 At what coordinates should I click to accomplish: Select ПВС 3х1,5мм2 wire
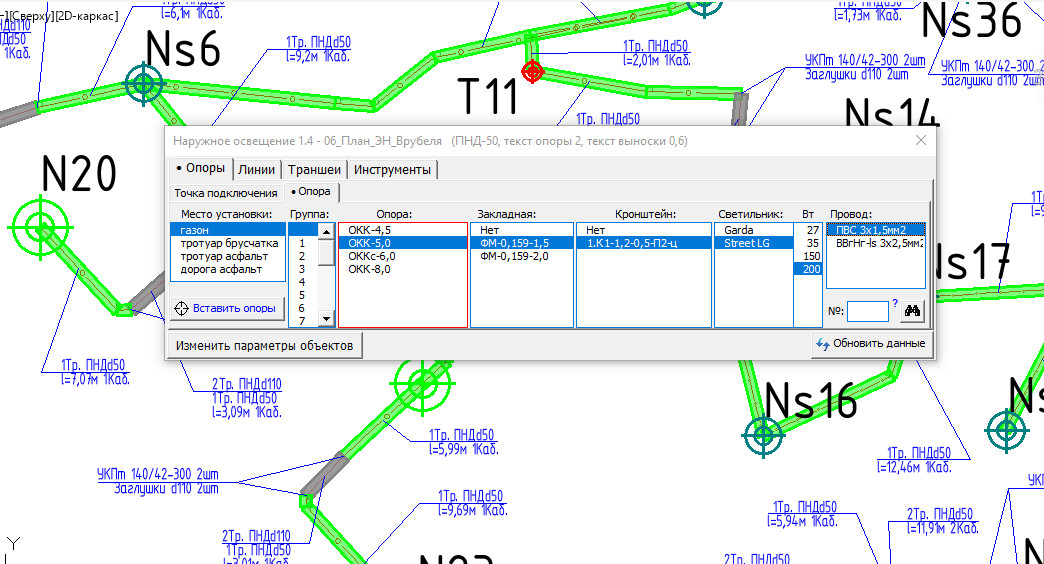[876, 230]
